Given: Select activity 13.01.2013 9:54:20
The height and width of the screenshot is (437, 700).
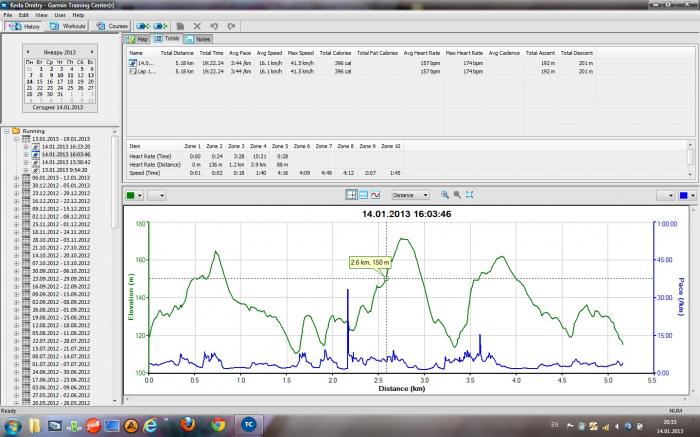Looking at the screenshot, I should [x=65, y=170].
